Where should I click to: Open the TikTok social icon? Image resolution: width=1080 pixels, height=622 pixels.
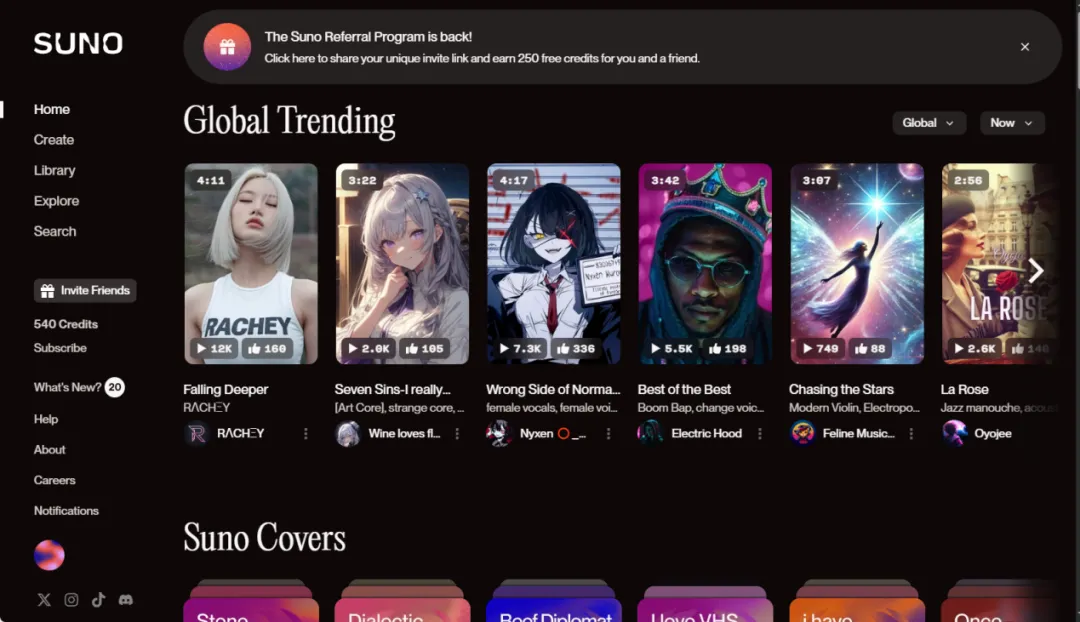coord(98,600)
